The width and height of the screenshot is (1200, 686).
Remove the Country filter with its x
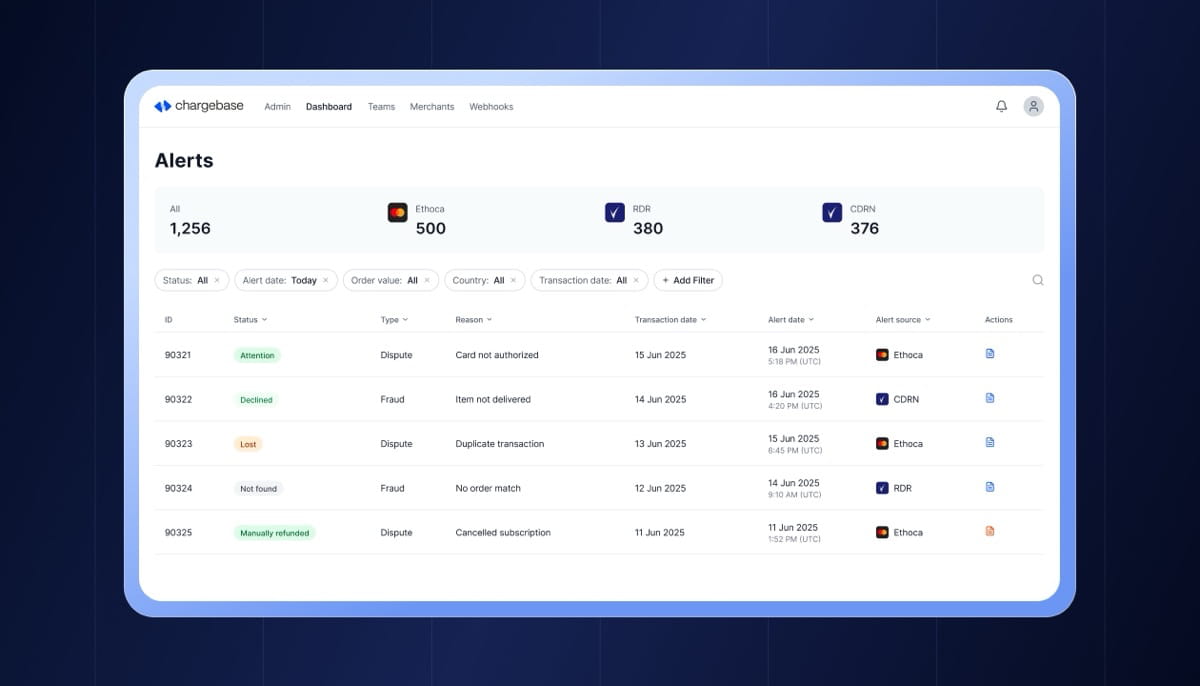click(x=514, y=281)
